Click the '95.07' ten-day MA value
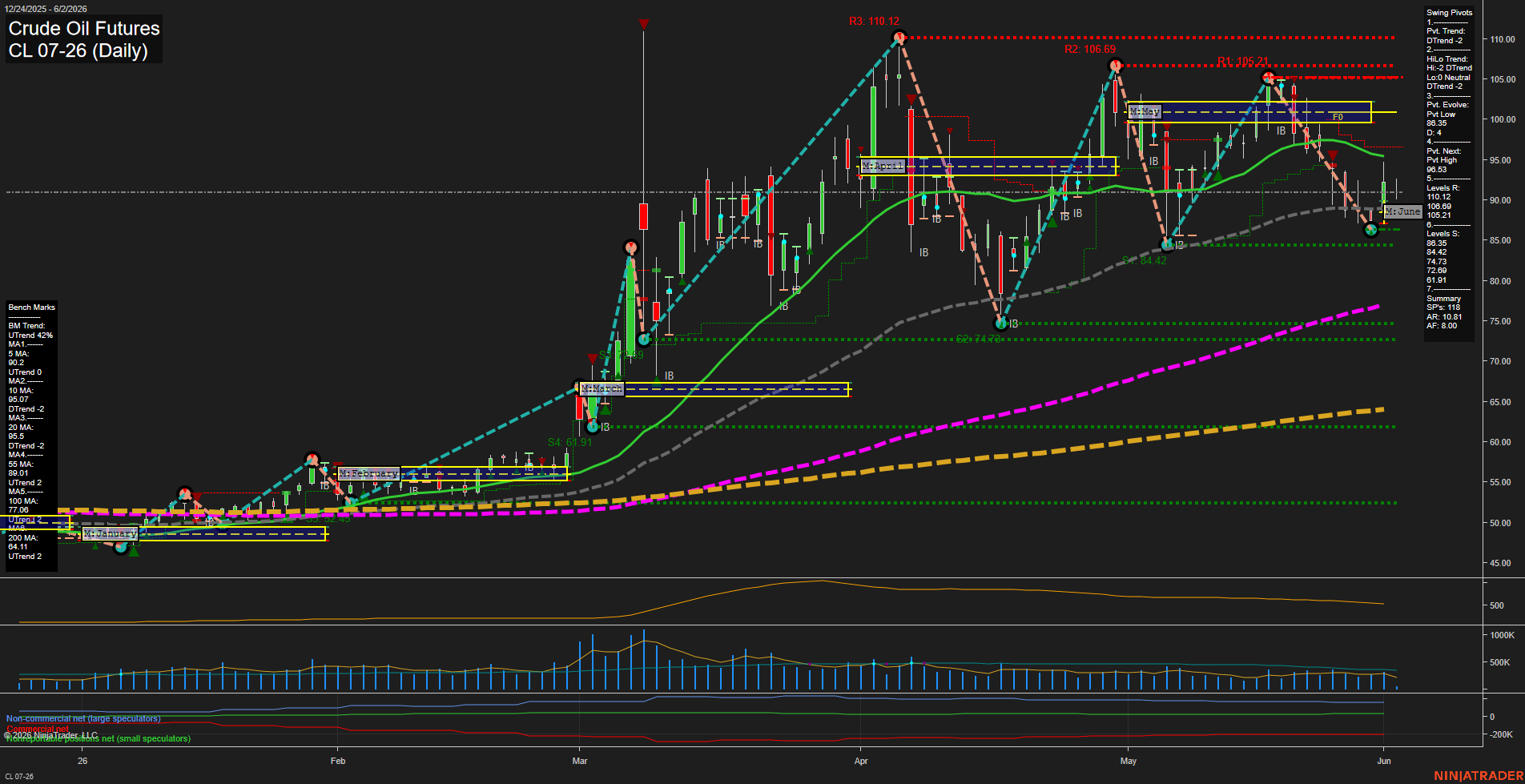Viewport: 1525px width, 784px height. point(18,400)
